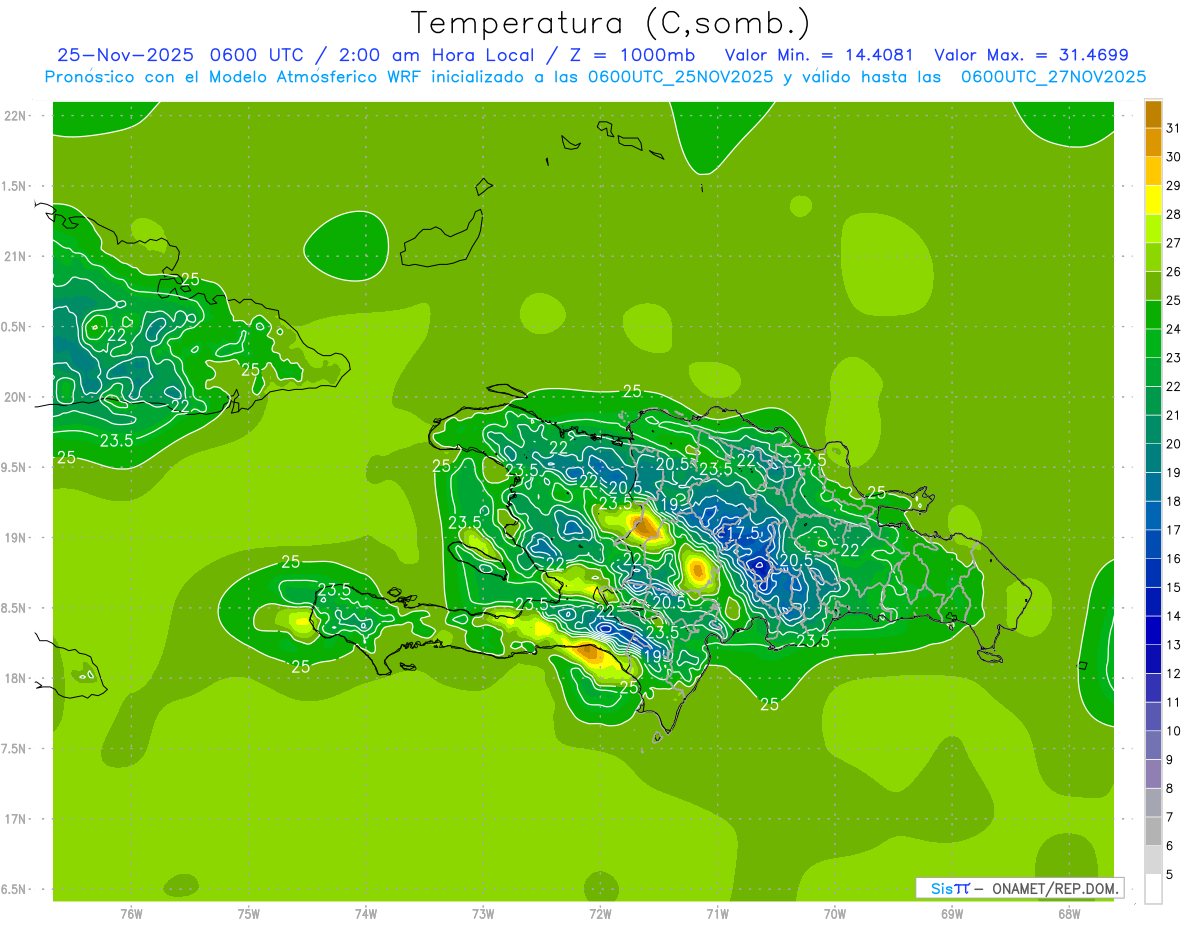Select the 'Valor Min. = 14.4081' text

tap(819, 55)
